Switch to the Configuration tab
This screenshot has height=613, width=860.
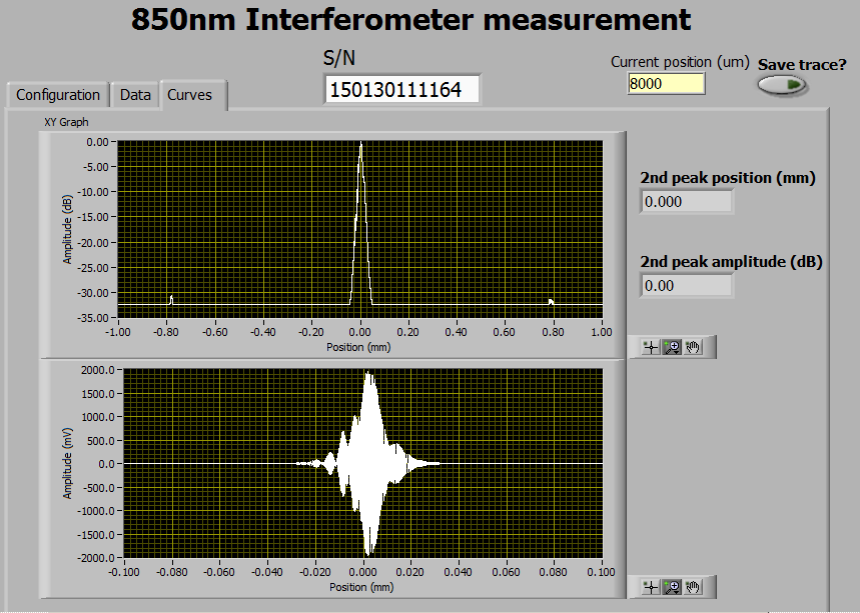[58, 95]
